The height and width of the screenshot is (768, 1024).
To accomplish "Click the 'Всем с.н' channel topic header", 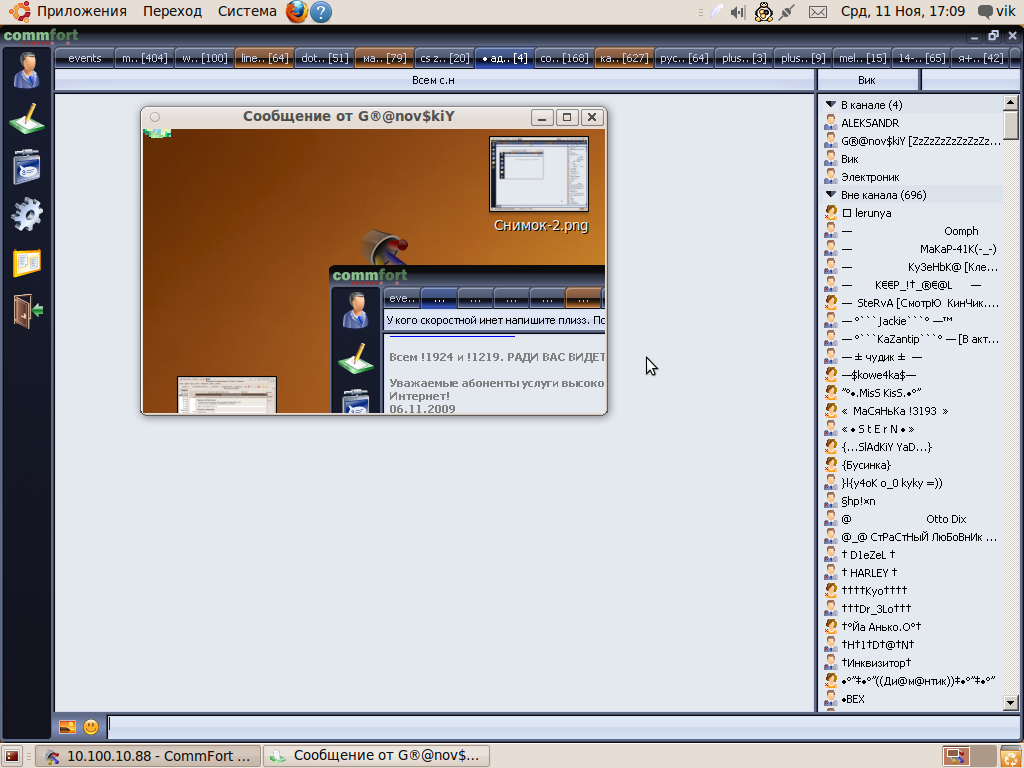I will pos(433,80).
